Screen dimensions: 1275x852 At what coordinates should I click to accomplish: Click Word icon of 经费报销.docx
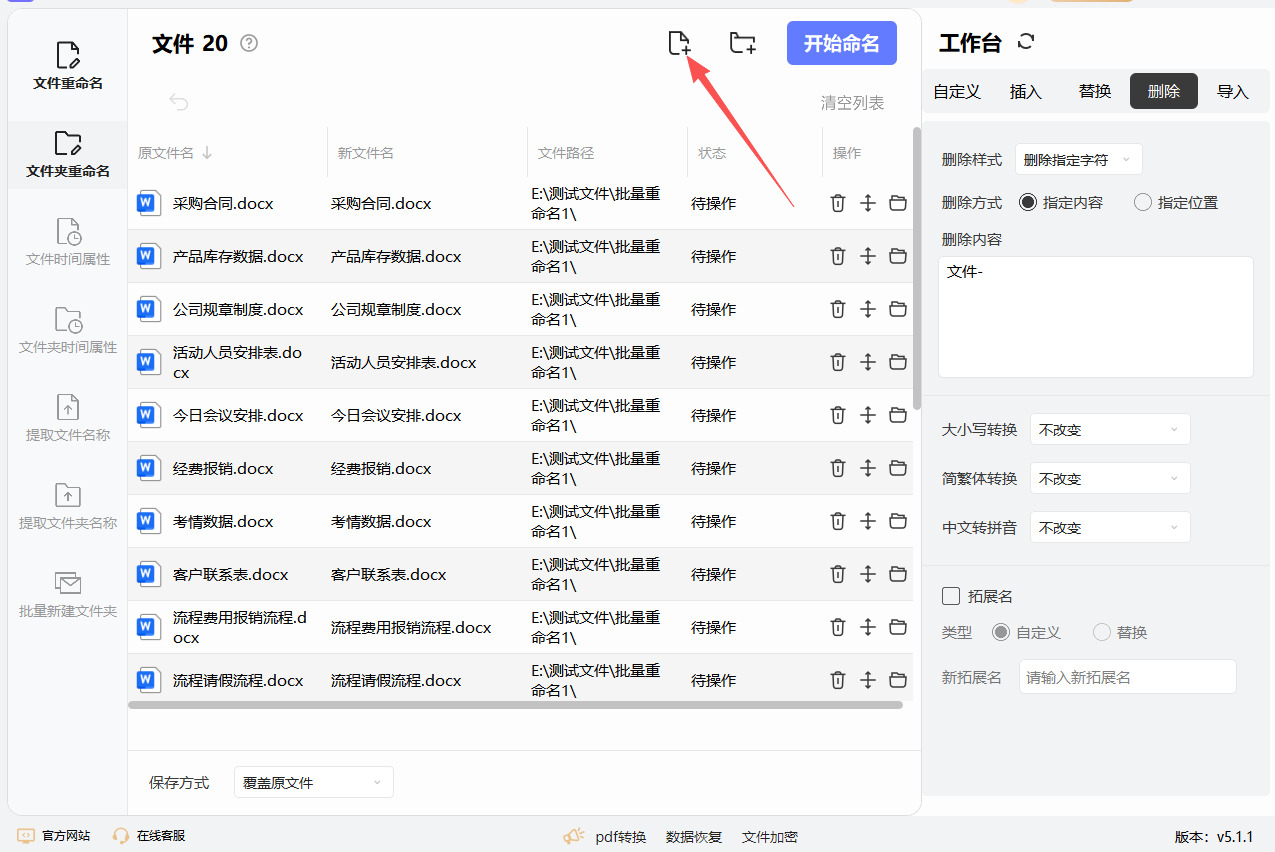pyautogui.click(x=148, y=468)
